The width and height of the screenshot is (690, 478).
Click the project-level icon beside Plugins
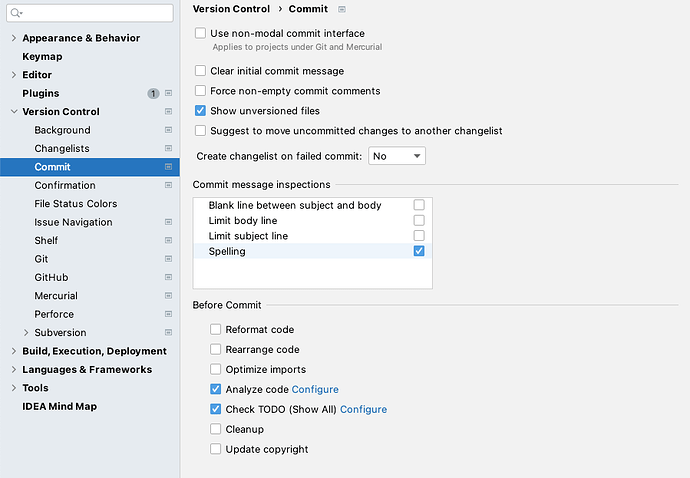pos(168,93)
